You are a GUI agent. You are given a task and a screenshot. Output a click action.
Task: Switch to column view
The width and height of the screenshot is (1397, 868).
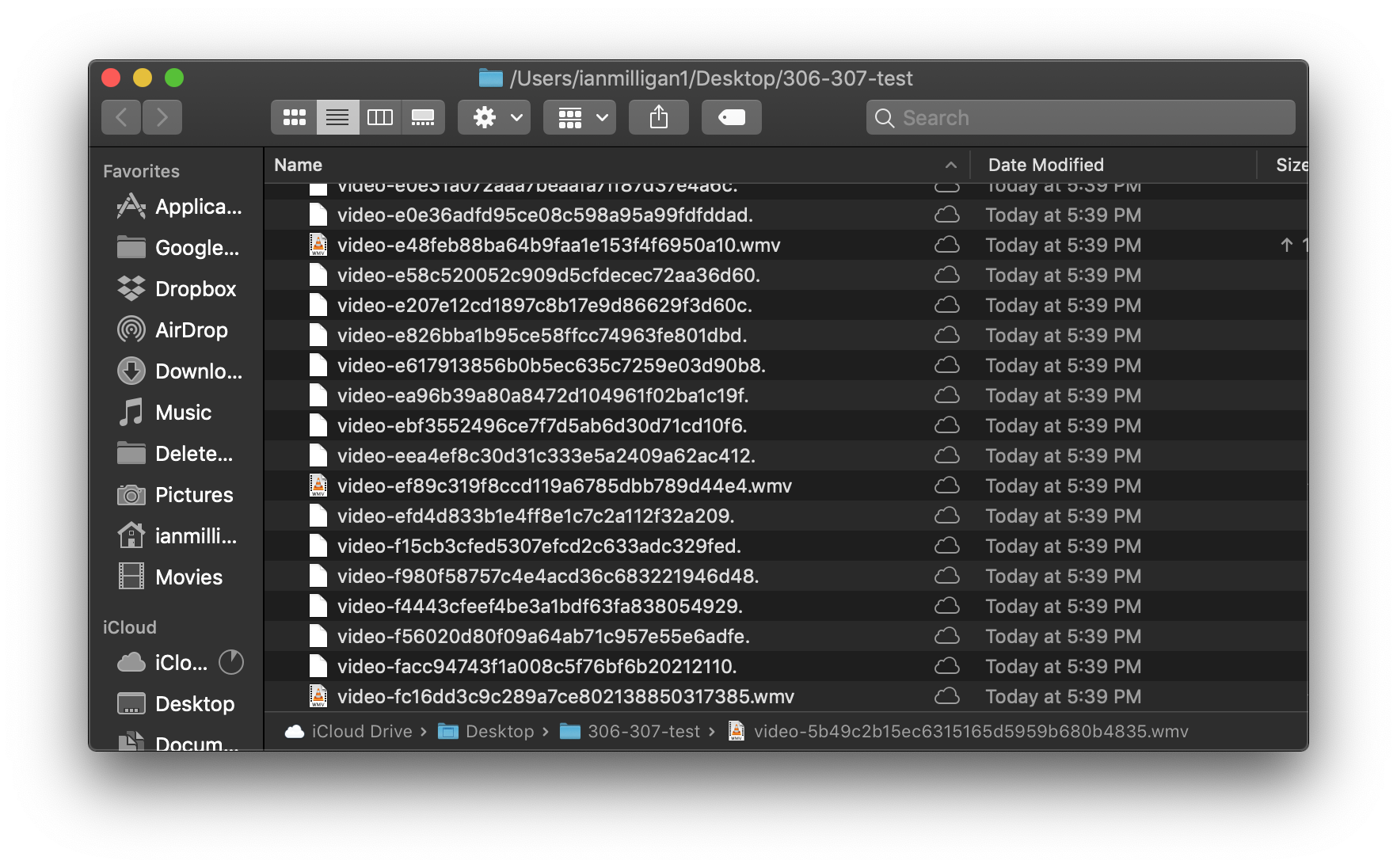click(x=380, y=117)
